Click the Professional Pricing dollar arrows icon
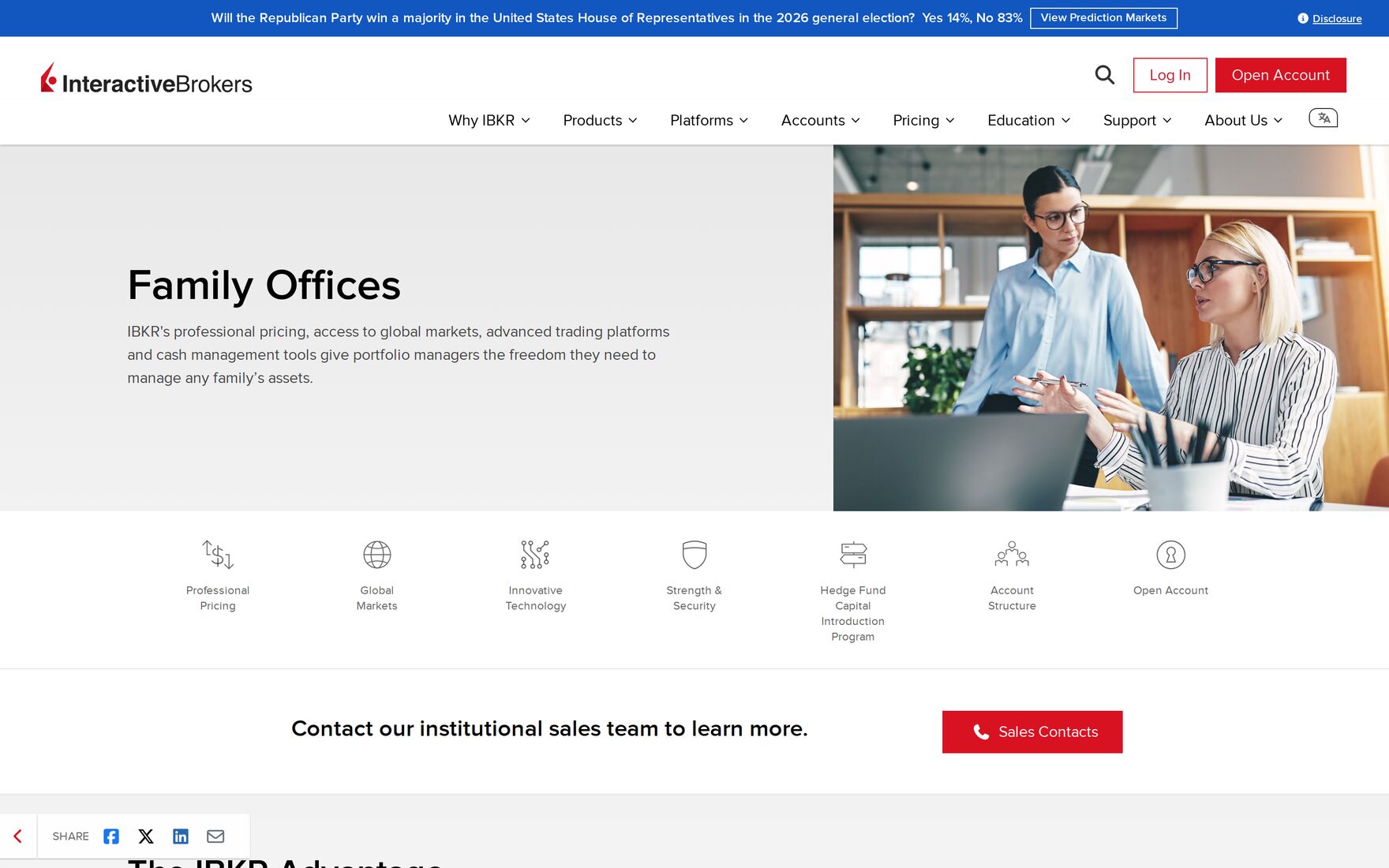Viewport: 1389px width, 868px height. [x=218, y=555]
